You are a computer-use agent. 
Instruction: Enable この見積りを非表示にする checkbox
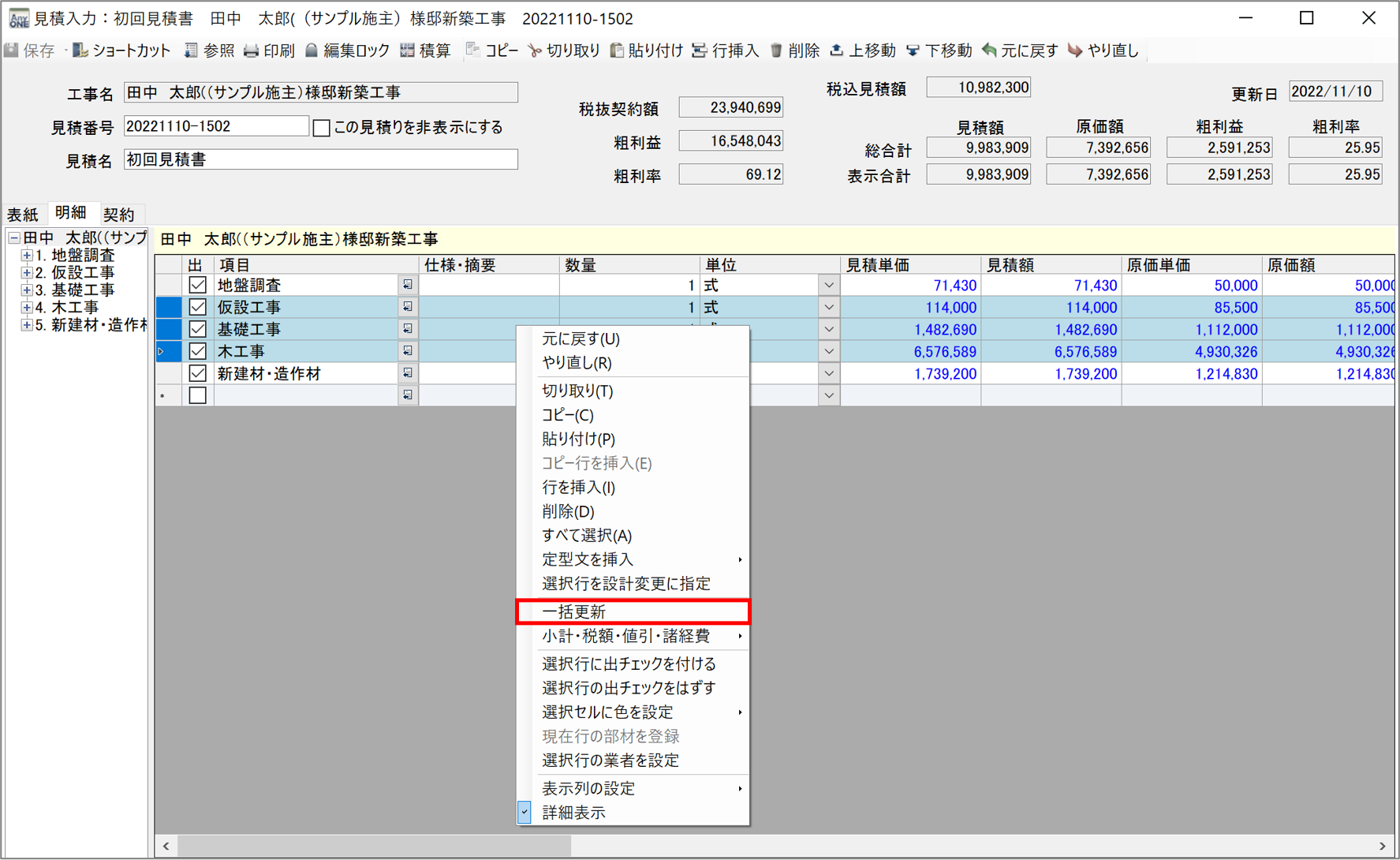click(321, 128)
